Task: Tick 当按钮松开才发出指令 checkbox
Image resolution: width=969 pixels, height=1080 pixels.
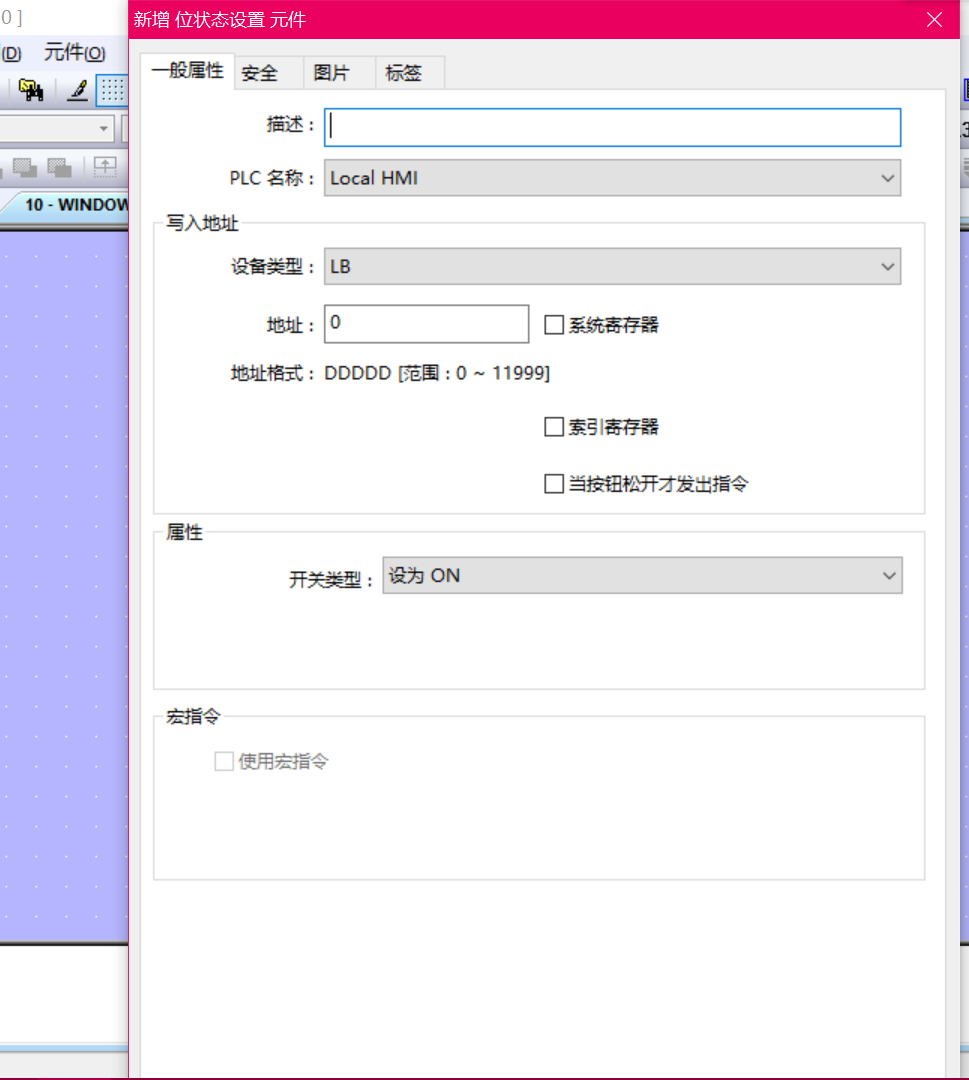Action: (554, 484)
